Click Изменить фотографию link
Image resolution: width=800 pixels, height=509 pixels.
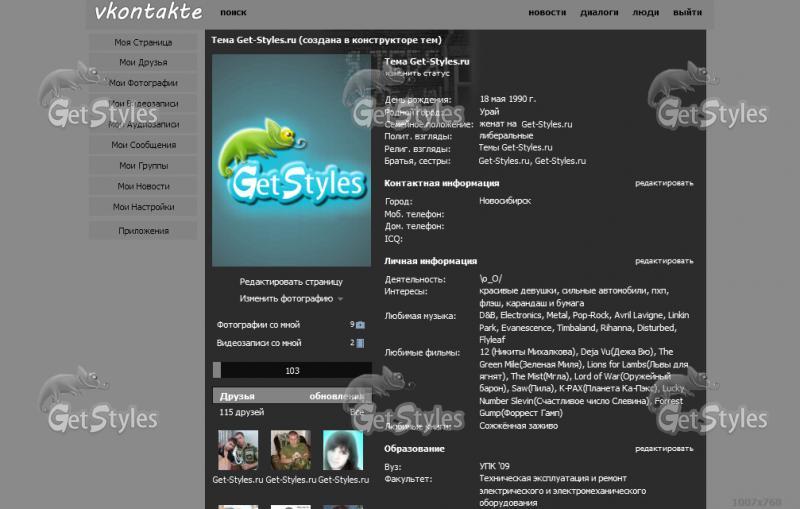pyautogui.click(x=286, y=299)
